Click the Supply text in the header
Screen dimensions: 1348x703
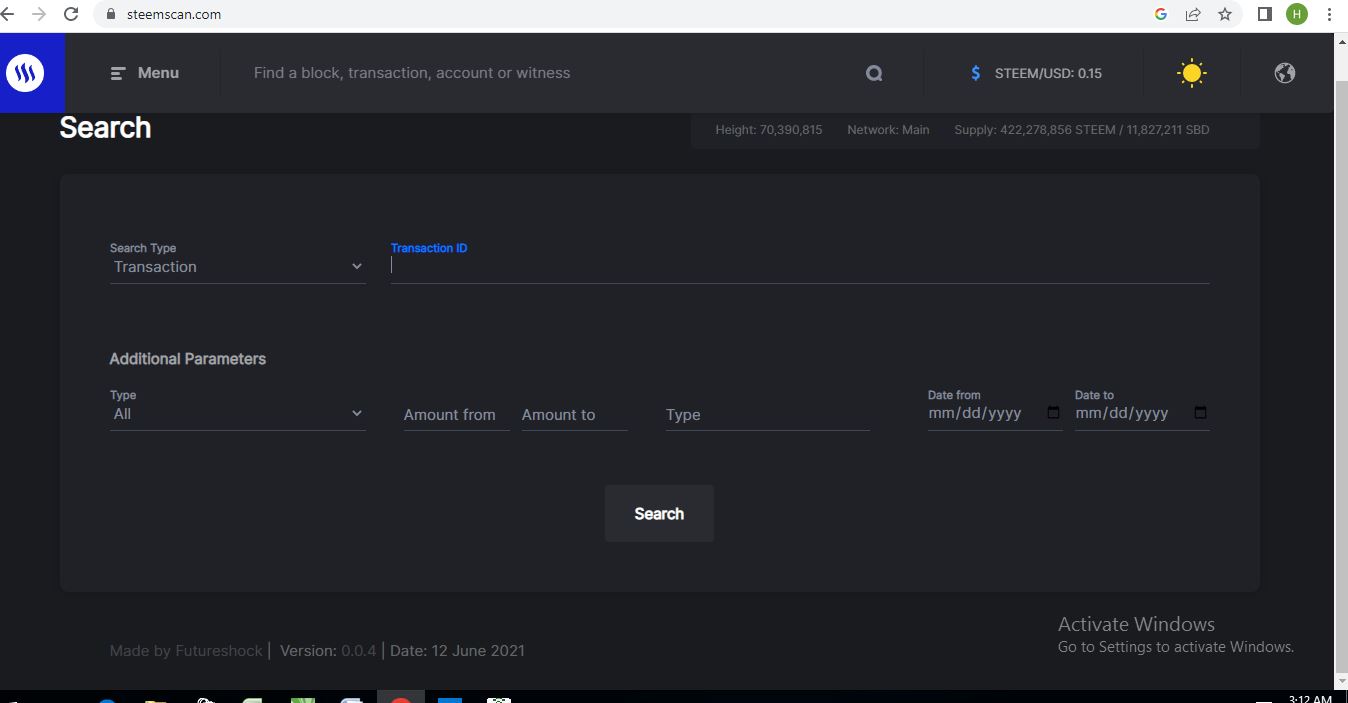coord(1082,130)
